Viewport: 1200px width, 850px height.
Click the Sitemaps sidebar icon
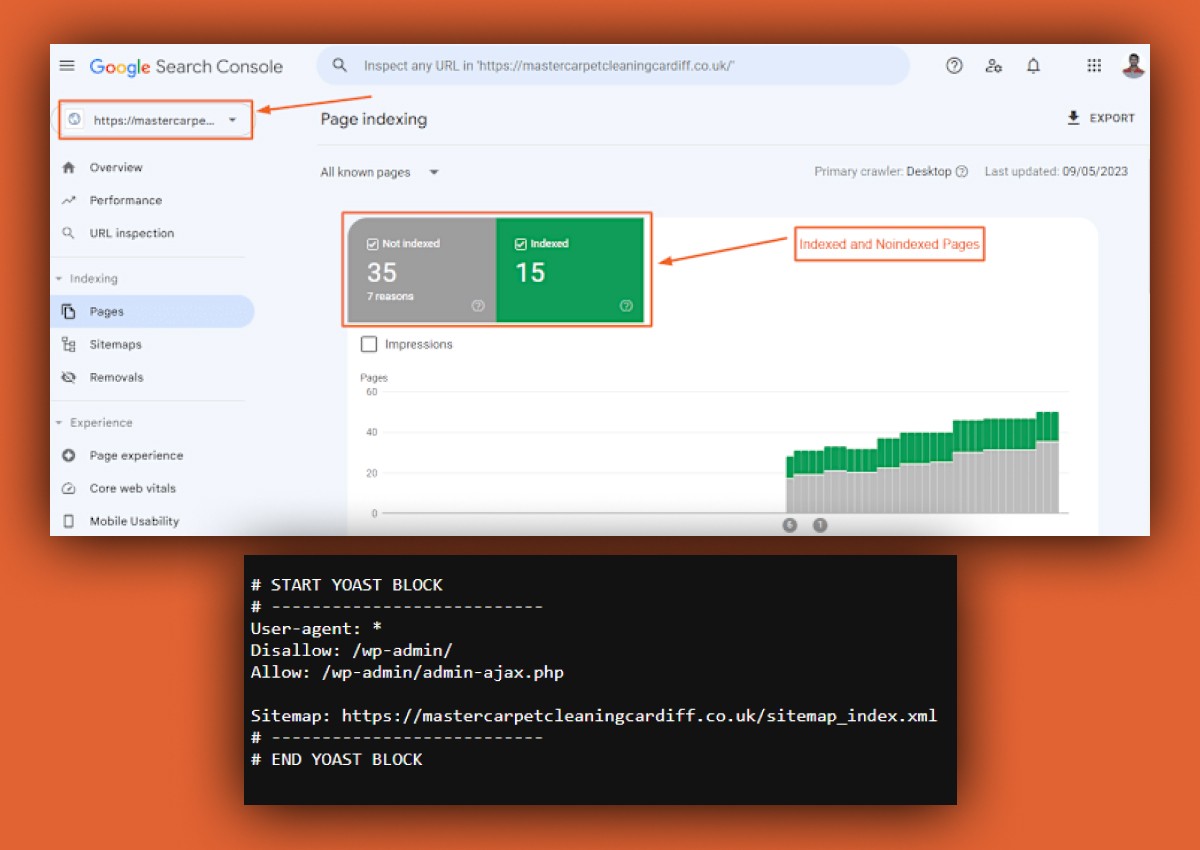68,345
